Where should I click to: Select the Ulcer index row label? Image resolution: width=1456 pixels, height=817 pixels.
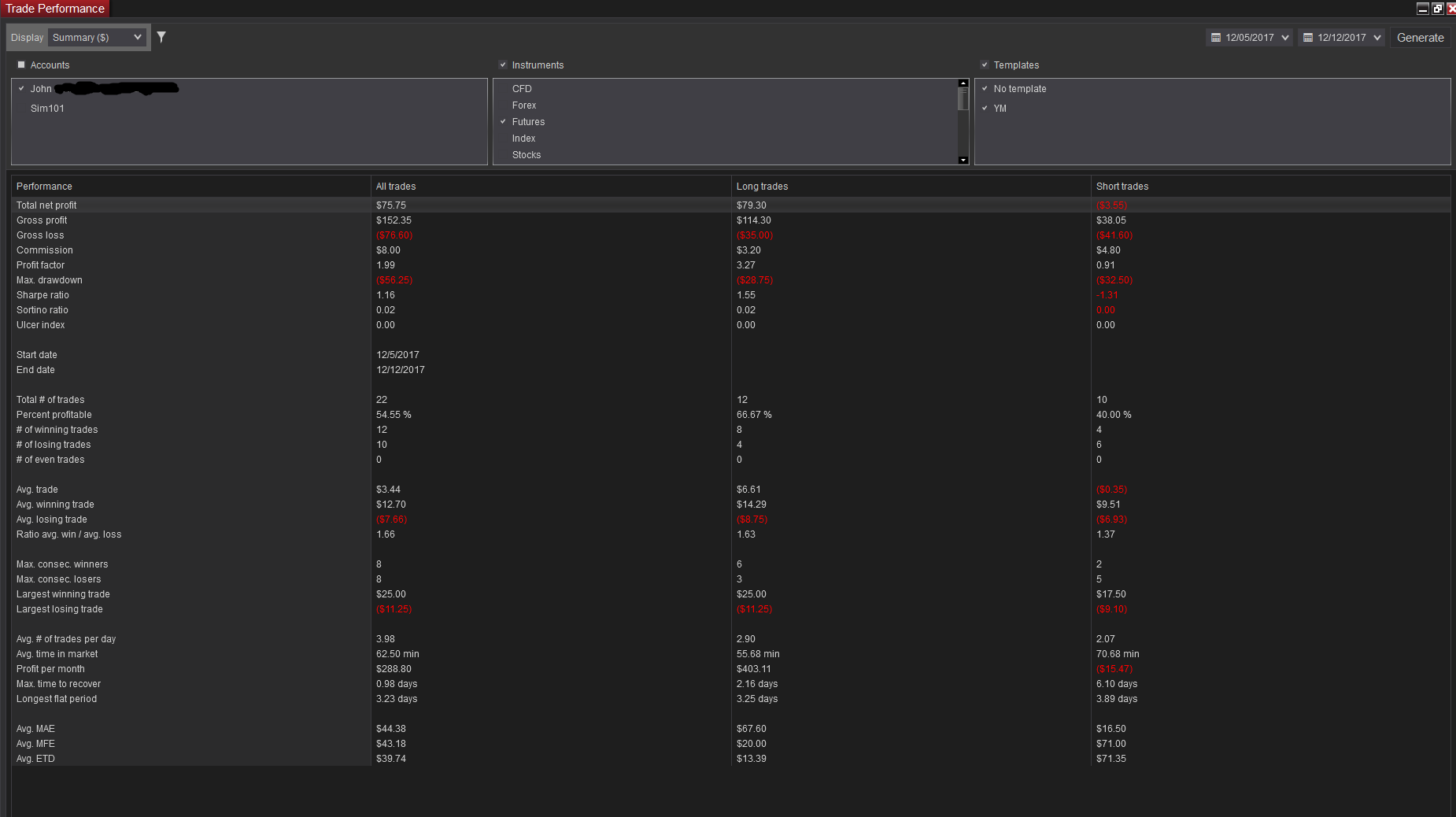tap(41, 325)
